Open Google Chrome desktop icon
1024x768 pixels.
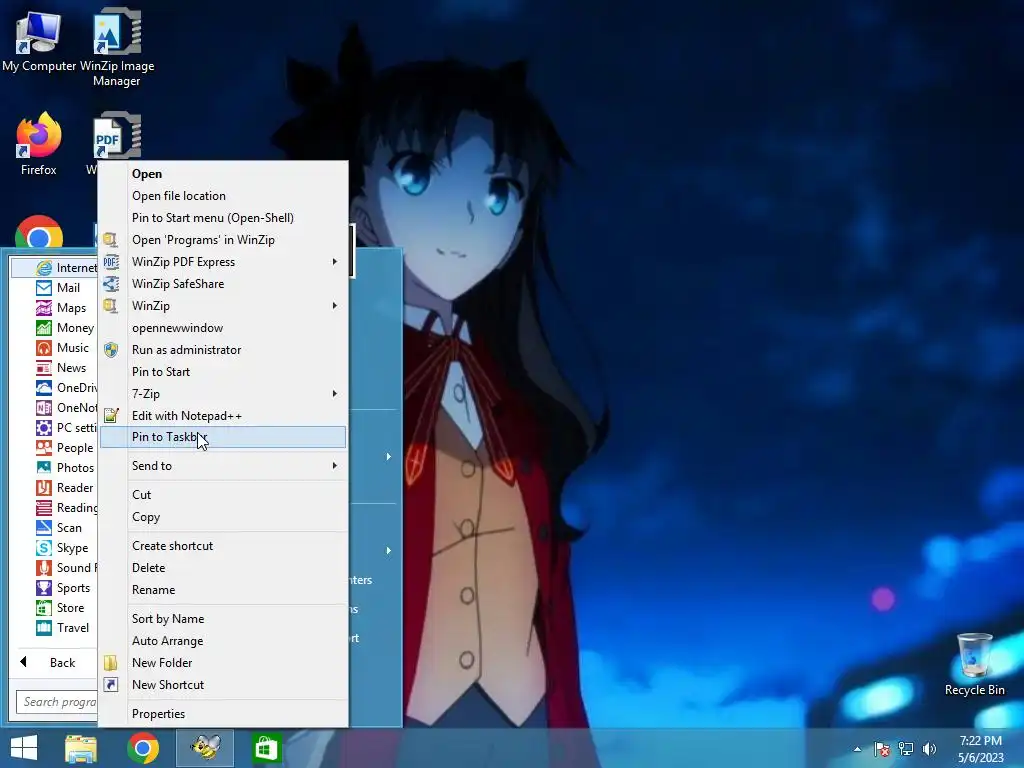pos(39,232)
